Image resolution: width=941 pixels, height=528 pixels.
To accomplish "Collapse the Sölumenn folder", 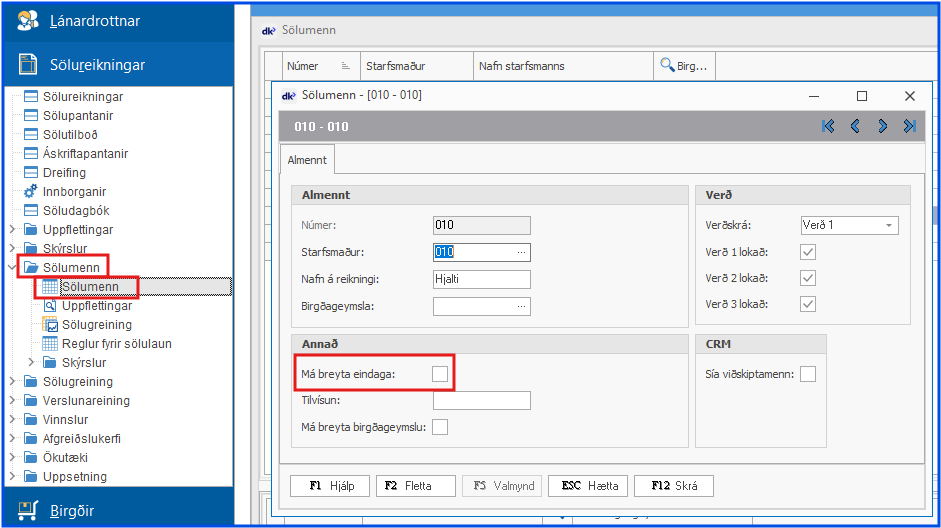I will click(x=12, y=268).
